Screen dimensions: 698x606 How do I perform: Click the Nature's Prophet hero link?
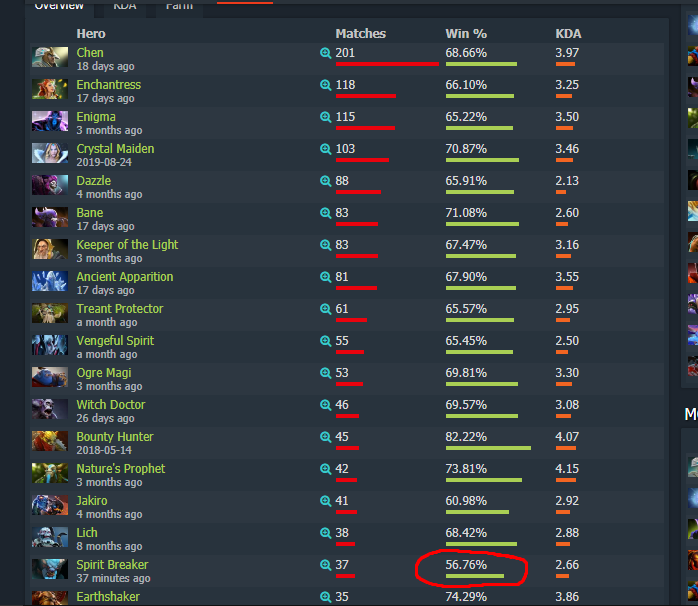(x=121, y=469)
